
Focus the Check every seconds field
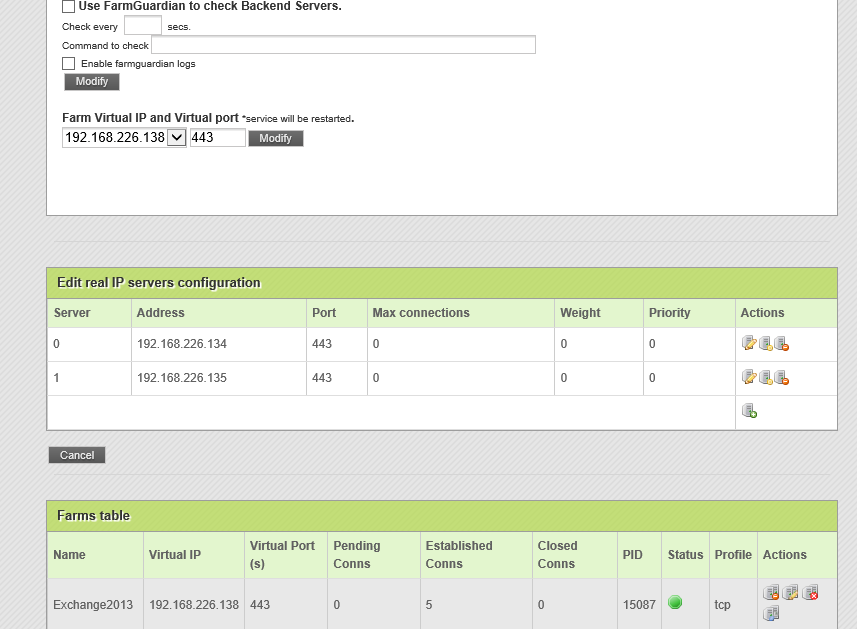pos(142,26)
